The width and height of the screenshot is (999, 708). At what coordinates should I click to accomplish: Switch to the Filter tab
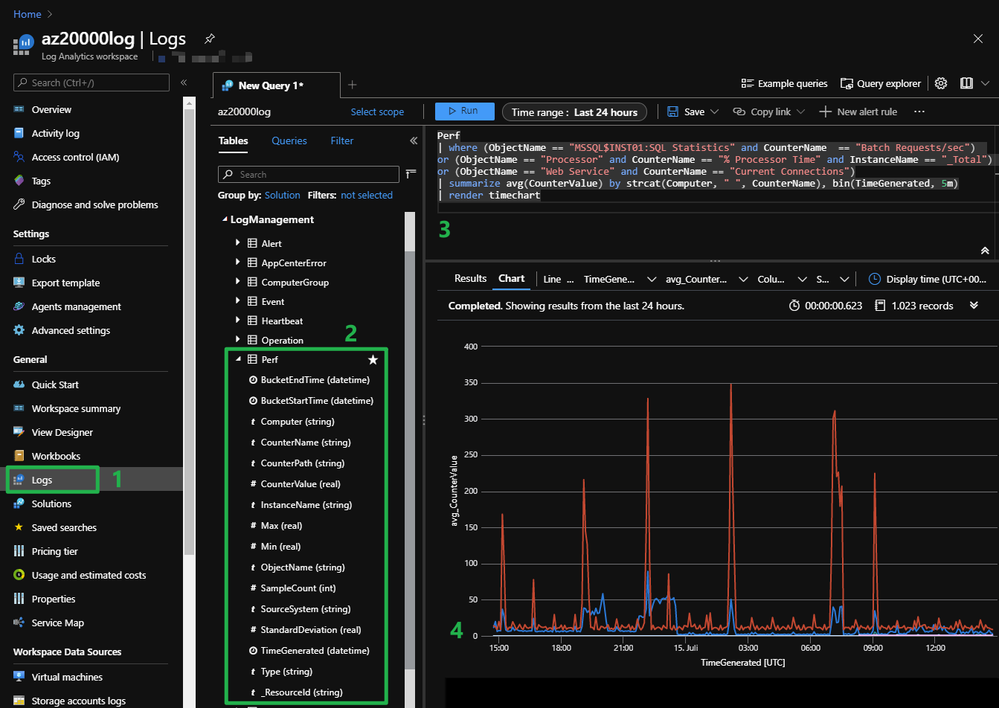(341, 141)
